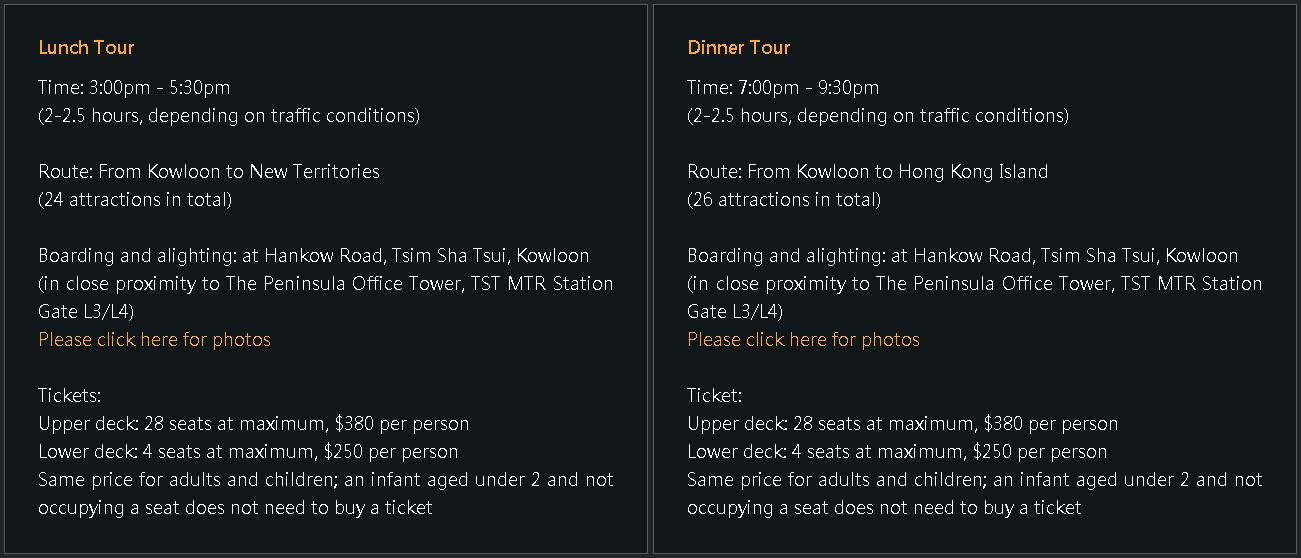Click the Dinner Tour heading
The width and height of the screenshot is (1301, 558).
pyautogui.click(x=739, y=47)
